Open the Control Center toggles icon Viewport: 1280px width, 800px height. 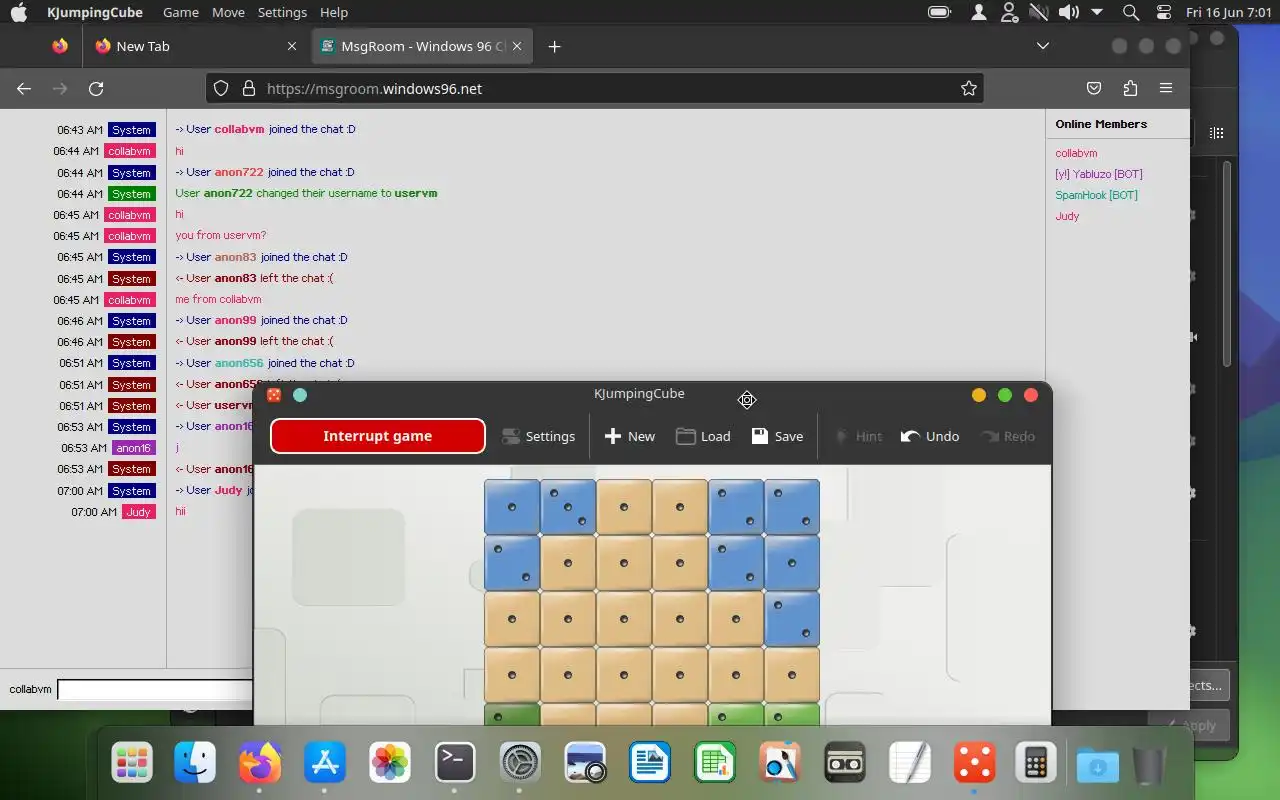1163,12
